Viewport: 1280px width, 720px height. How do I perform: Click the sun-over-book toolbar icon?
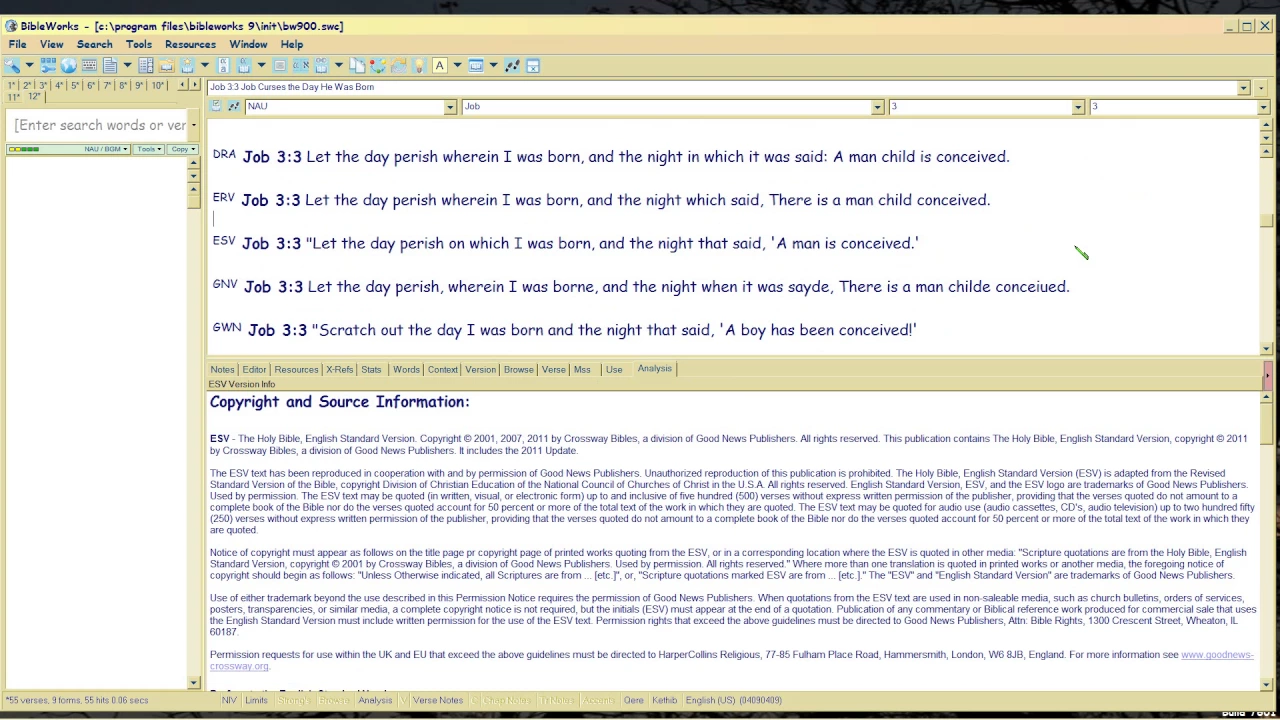point(187,65)
